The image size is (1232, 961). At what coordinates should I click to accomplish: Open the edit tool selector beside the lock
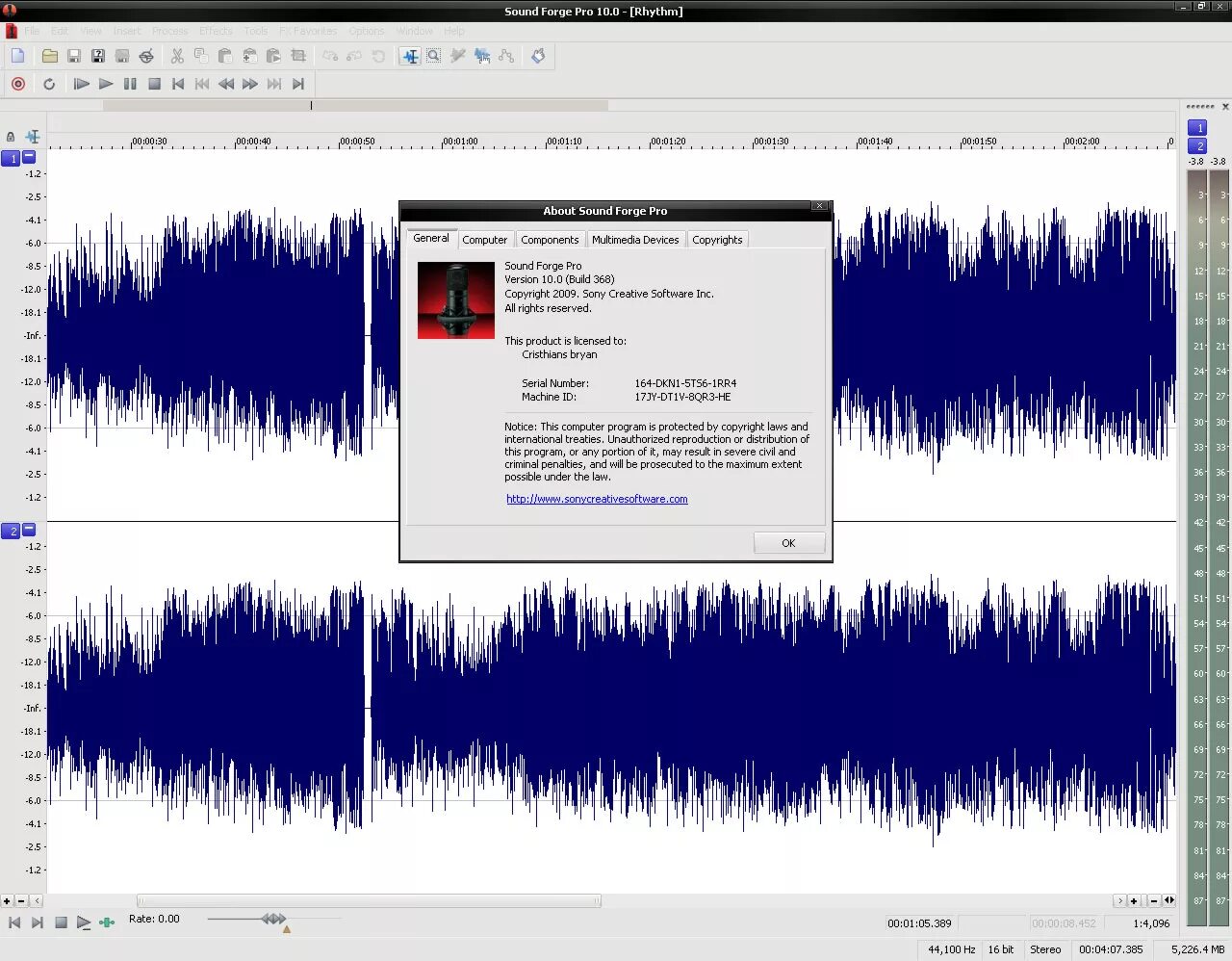tap(33, 137)
